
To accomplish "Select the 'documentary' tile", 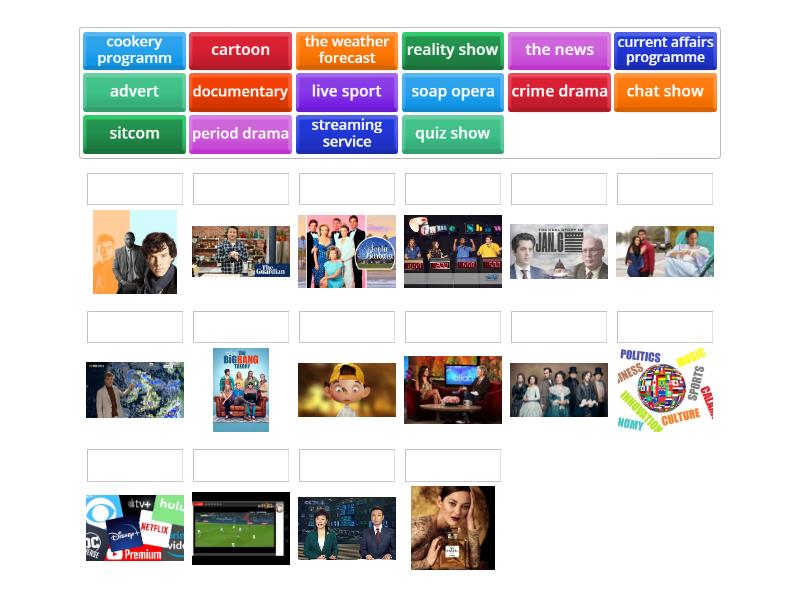I will click(x=240, y=92).
